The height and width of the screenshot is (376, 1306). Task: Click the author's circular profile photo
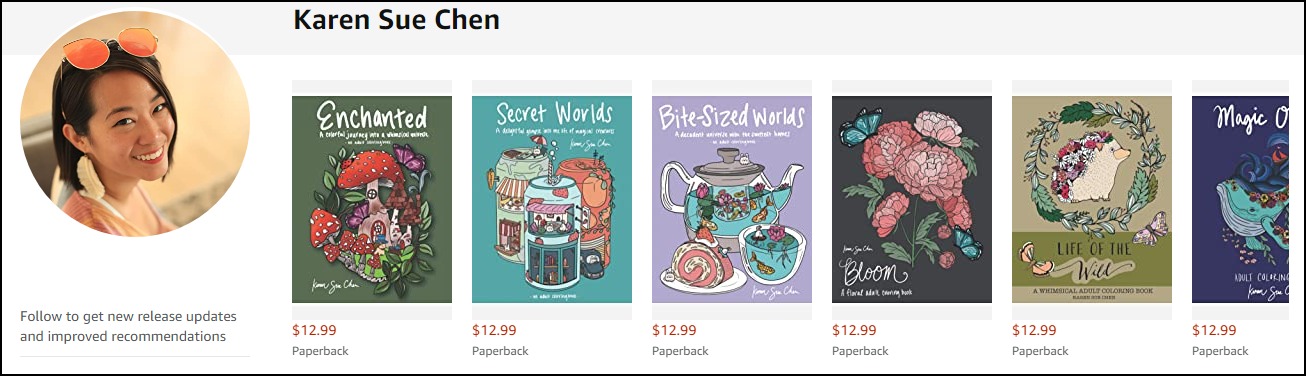tap(135, 124)
